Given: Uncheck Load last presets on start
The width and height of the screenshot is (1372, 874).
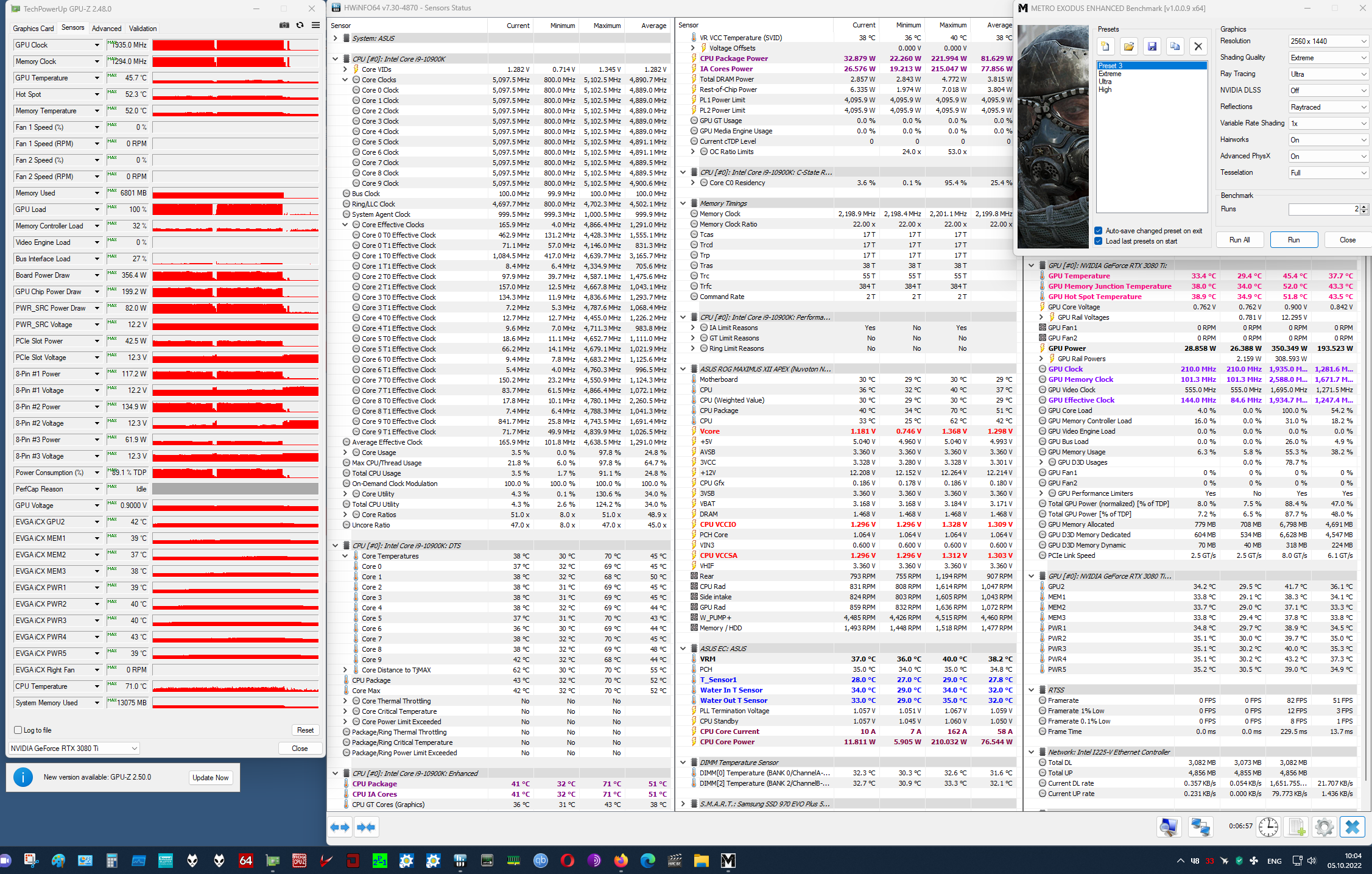Looking at the screenshot, I should pyautogui.click(x=1099, y=241).
